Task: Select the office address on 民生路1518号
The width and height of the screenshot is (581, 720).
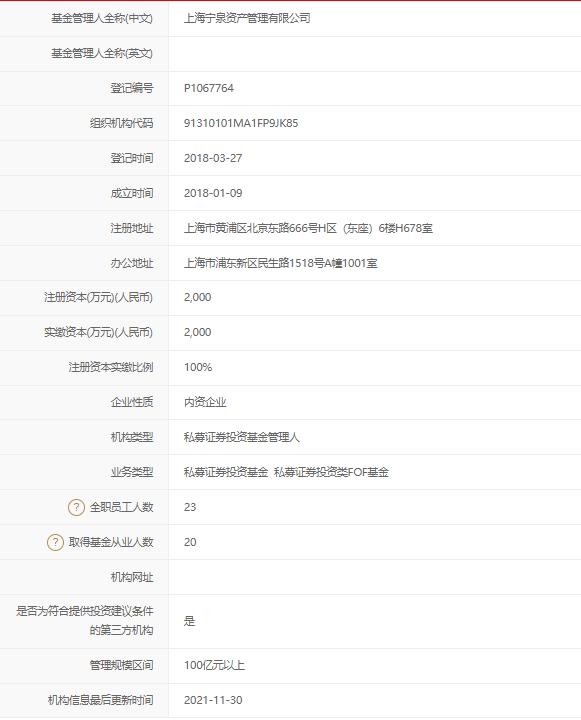Action: click(281, 263)
